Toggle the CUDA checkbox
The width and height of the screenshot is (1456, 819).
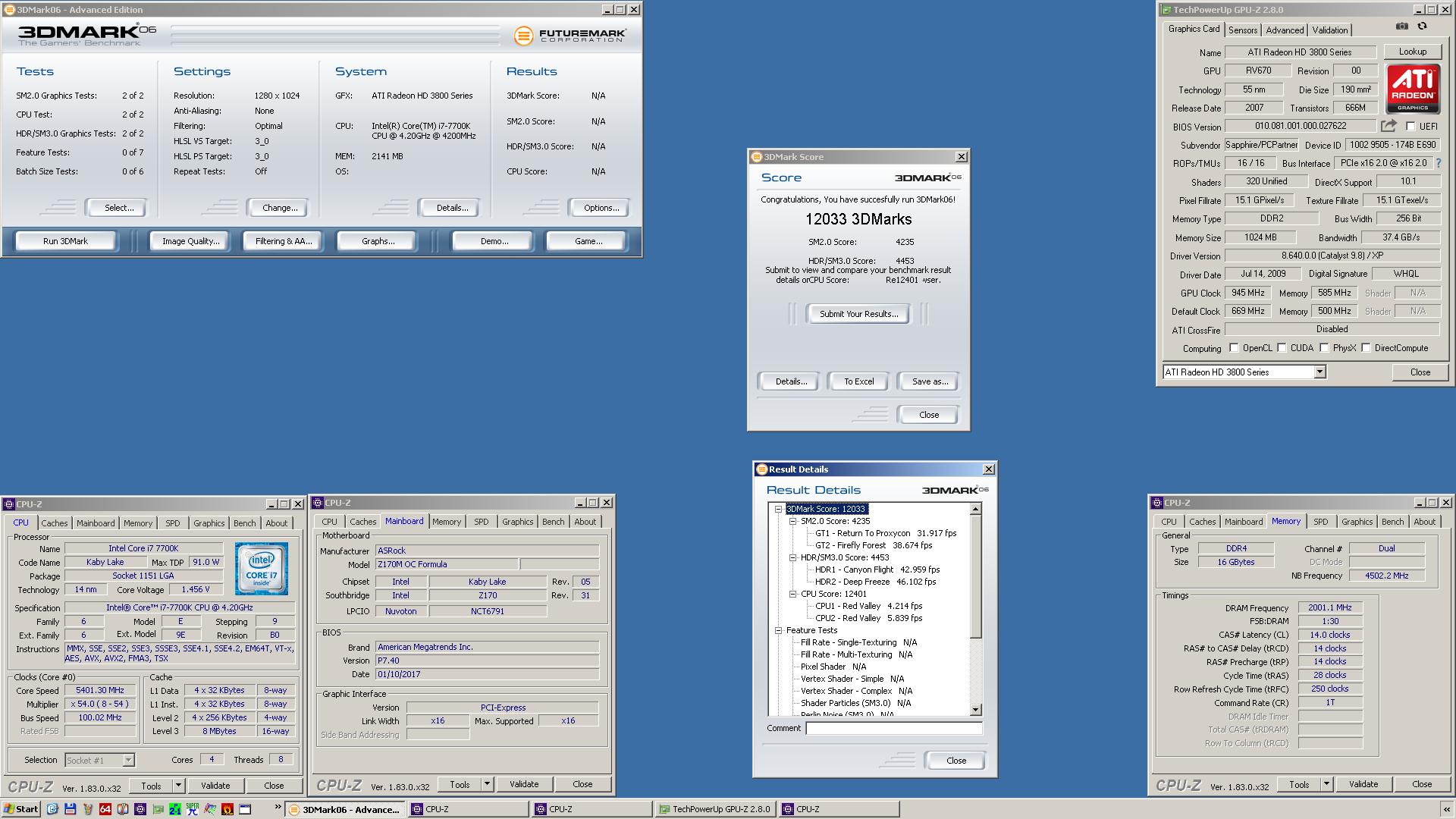coord(1282,348)
